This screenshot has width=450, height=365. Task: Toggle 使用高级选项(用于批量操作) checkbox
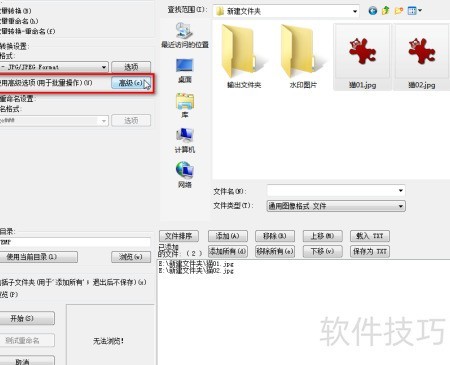[x=46, y=83]
